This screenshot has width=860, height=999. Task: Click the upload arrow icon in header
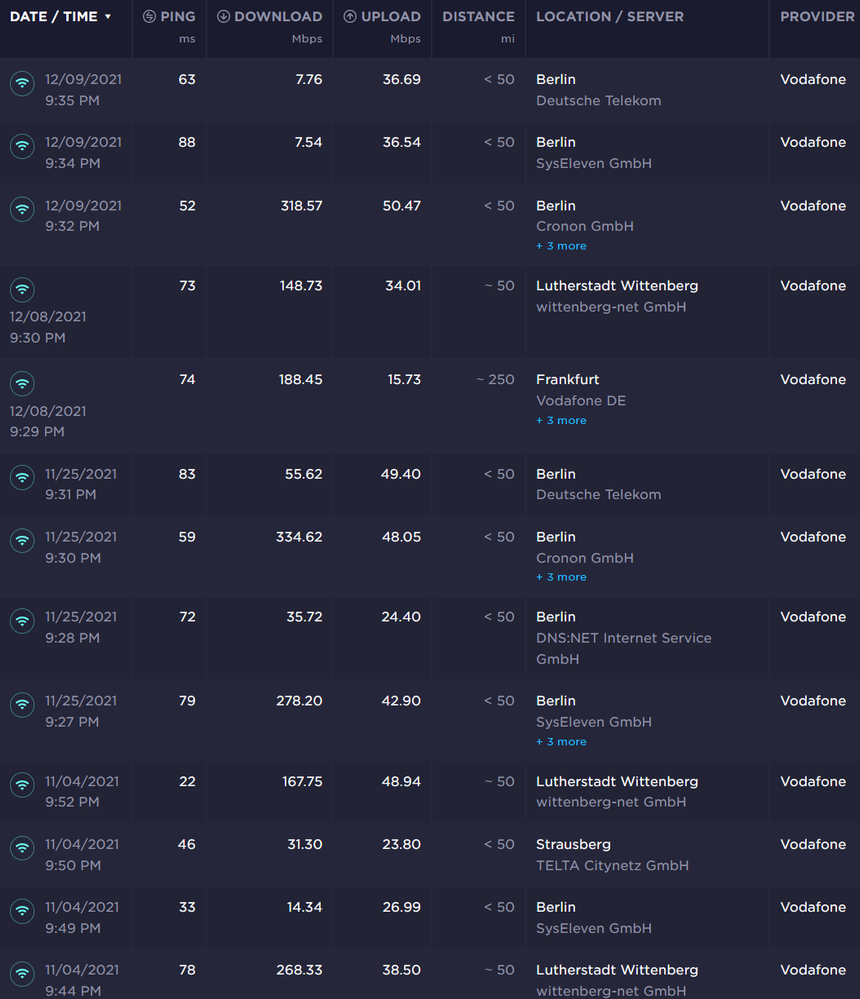click(x=350, y=17)
